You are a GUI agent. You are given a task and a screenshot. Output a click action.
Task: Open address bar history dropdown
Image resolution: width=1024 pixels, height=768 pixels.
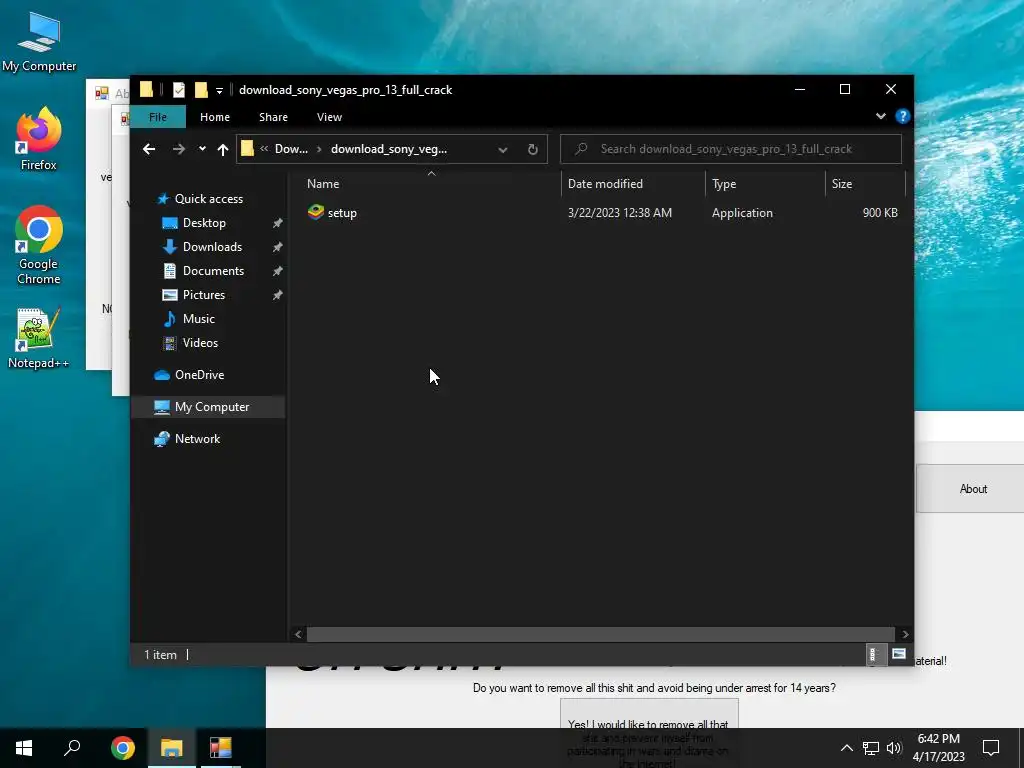503,150
